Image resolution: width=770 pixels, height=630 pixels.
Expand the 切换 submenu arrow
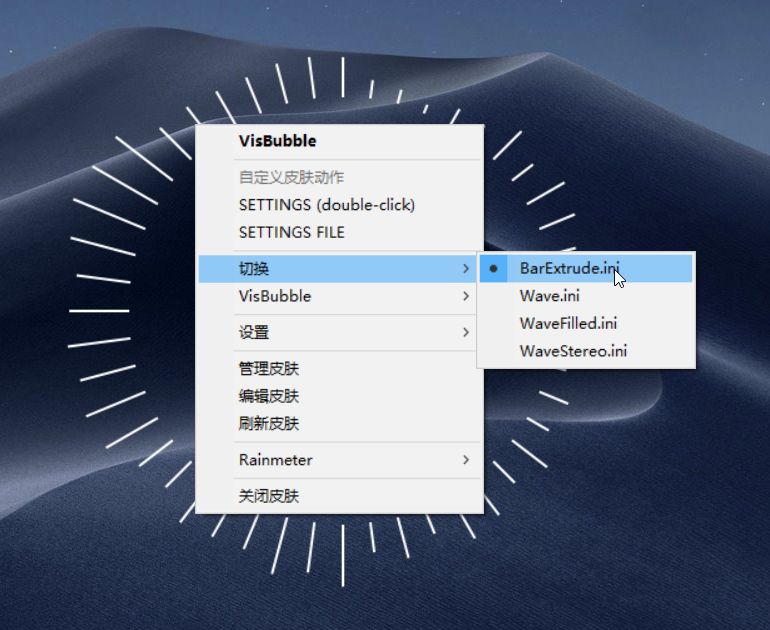466,269
